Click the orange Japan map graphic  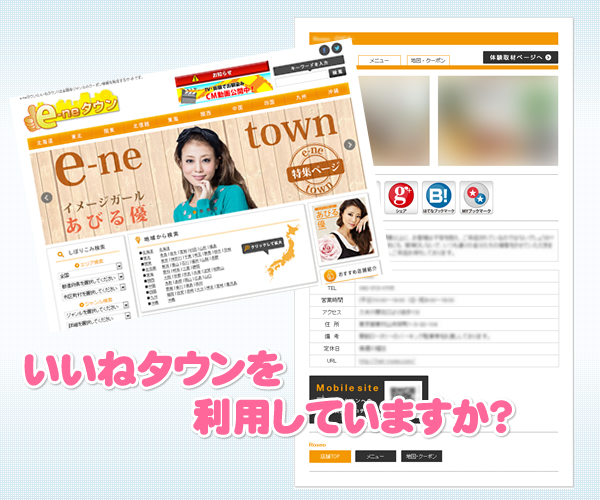coord(284,251)
